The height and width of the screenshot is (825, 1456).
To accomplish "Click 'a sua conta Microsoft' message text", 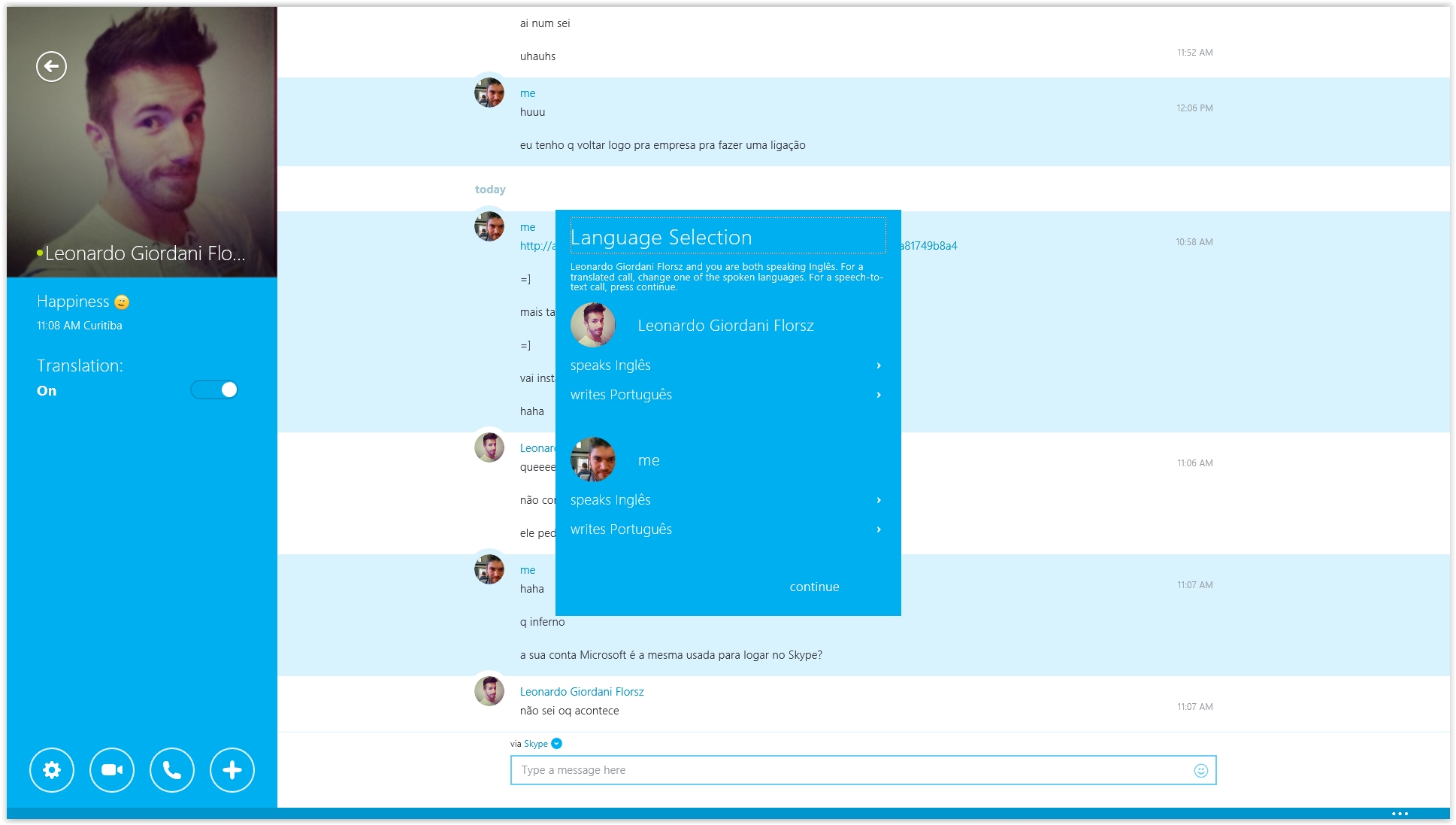I will click(x=671, y=655).
